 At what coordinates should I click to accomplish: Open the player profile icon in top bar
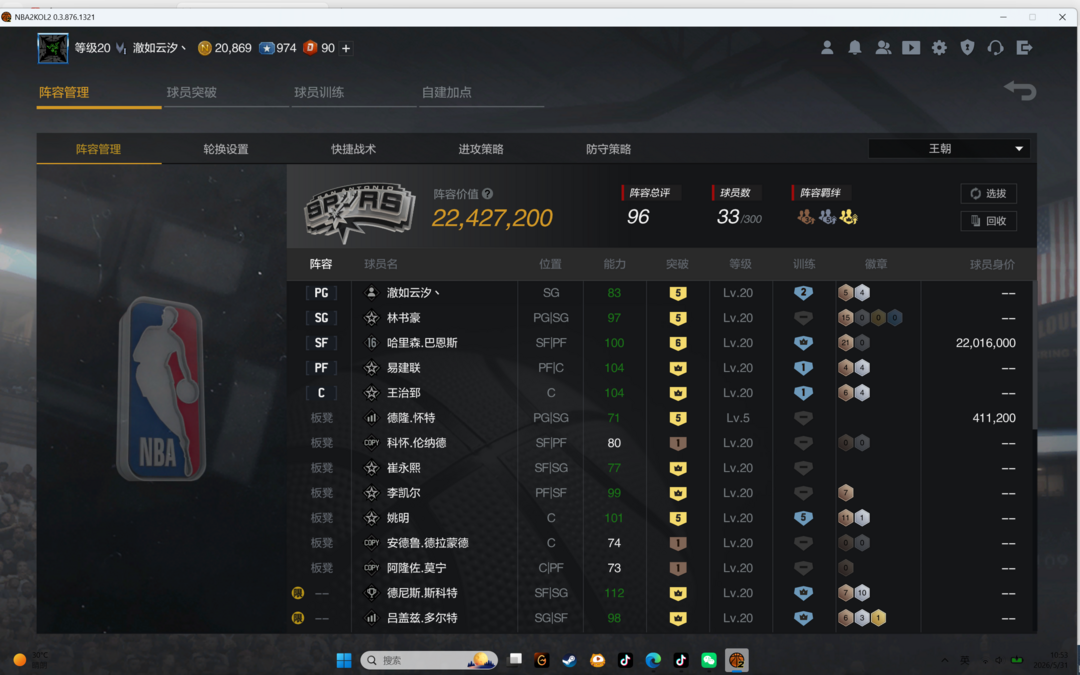pos(827,48)
